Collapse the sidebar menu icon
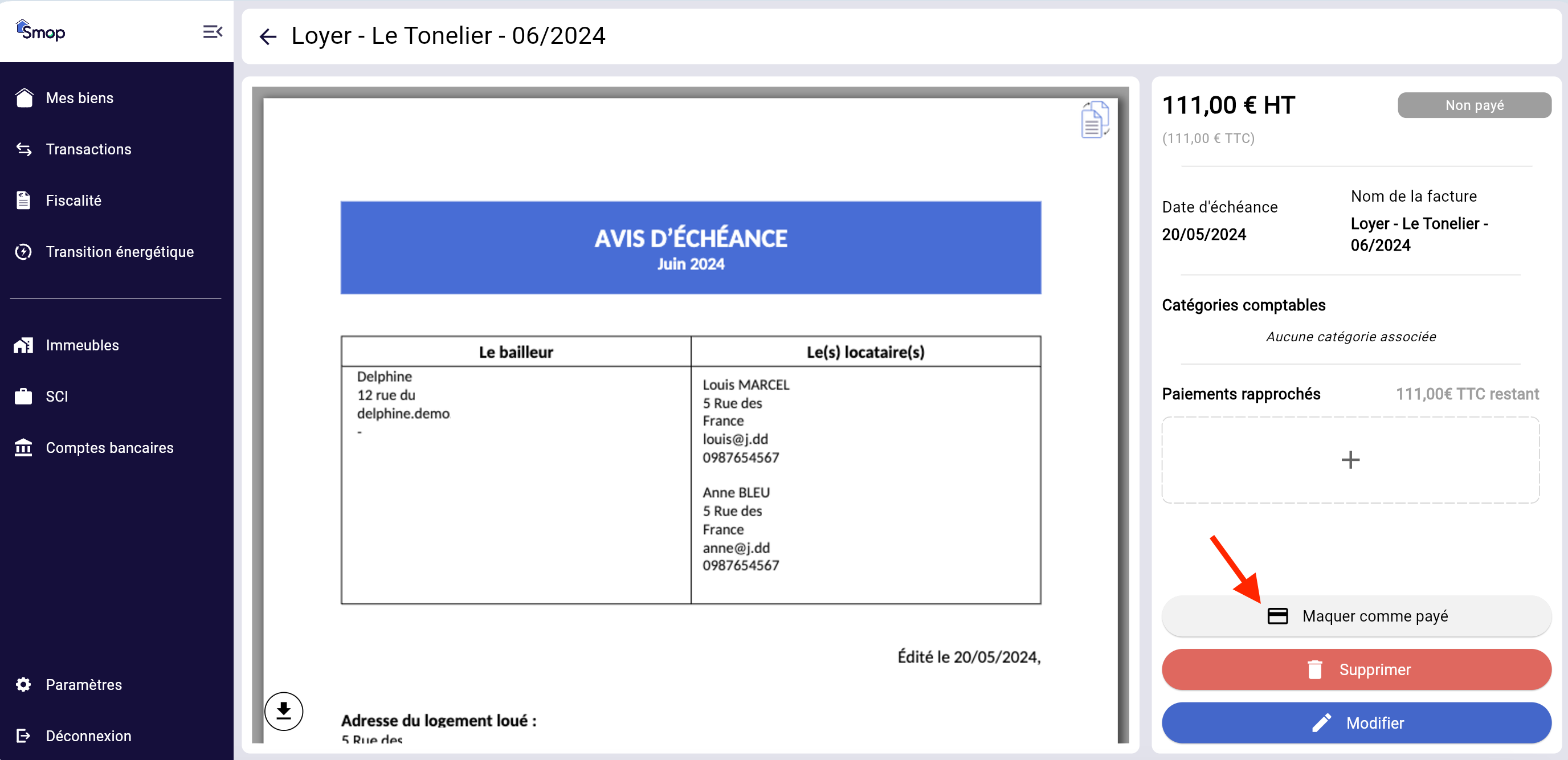 (212, 32)
